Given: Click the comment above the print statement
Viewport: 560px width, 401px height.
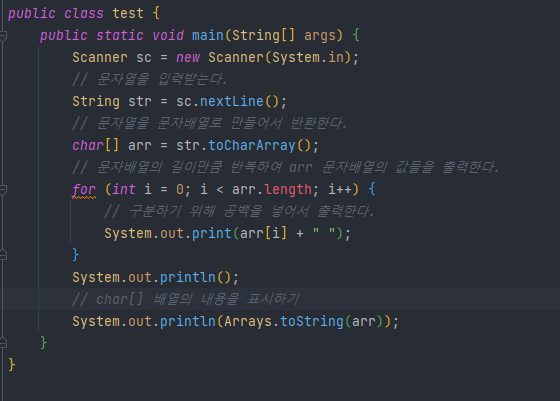Looking at the screenshot, I should [x=239, y=211].
